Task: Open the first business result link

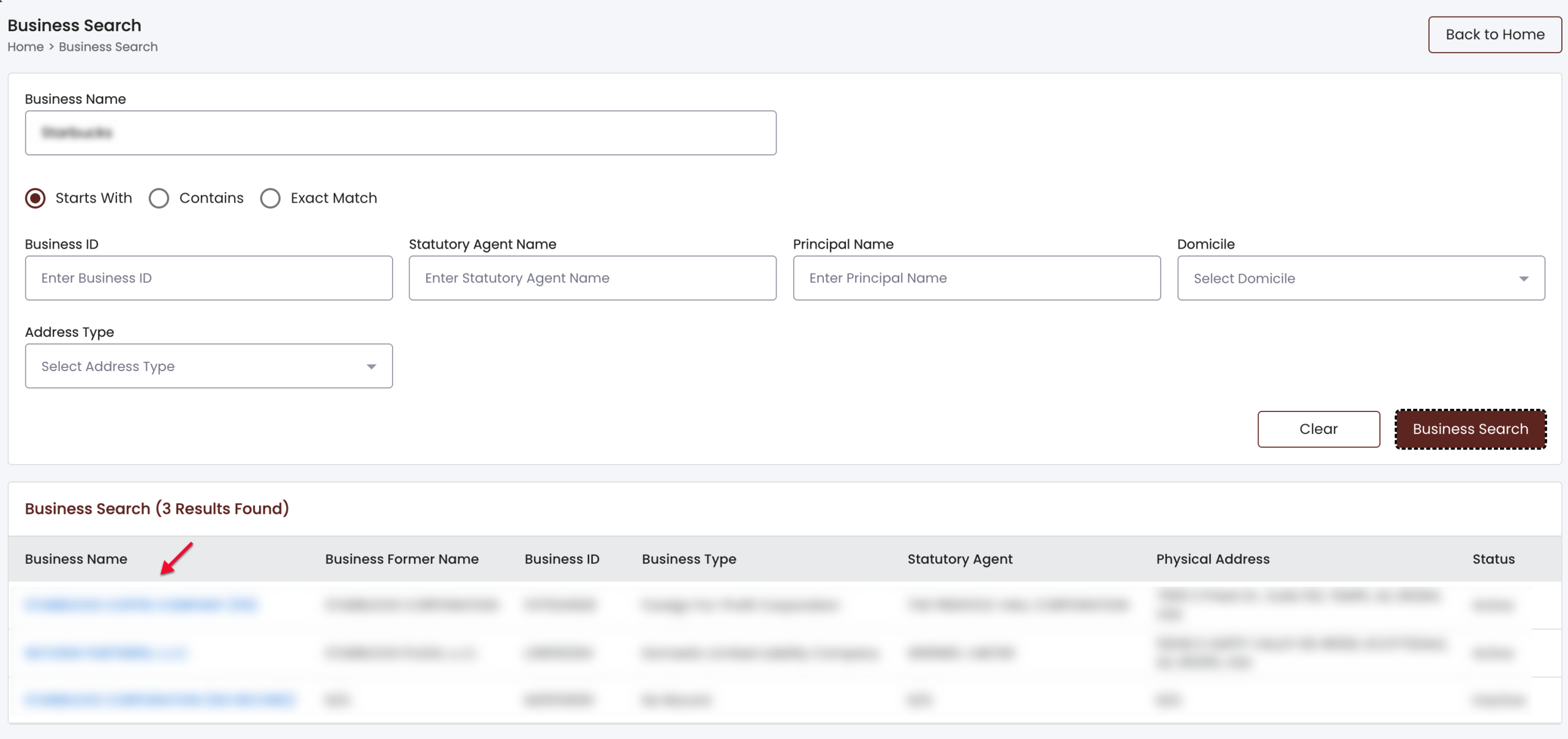Action: click(141, 605)
